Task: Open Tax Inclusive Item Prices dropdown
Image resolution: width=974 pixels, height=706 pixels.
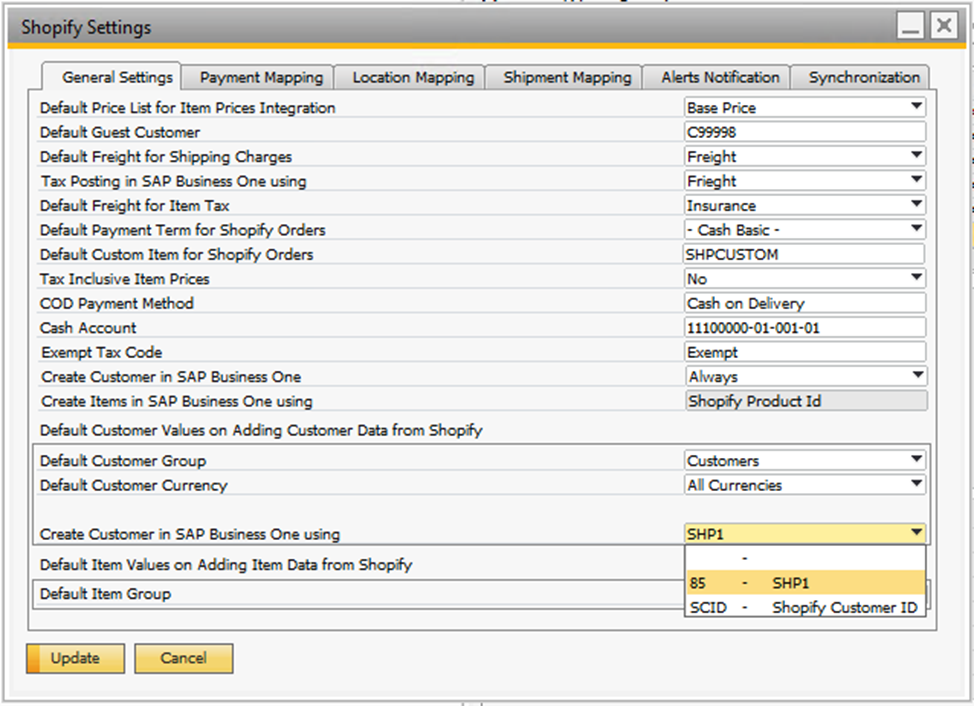Action: (x=916, y=279)
